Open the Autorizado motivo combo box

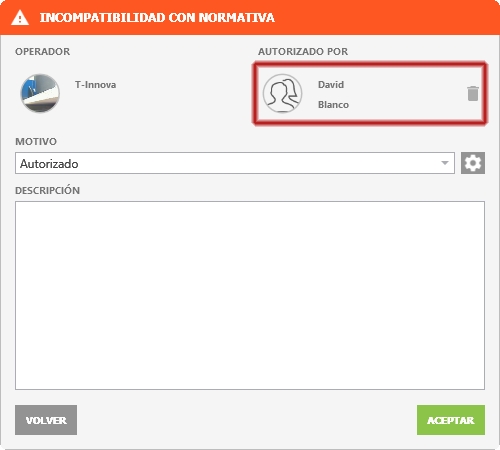[x=235, y=163]
